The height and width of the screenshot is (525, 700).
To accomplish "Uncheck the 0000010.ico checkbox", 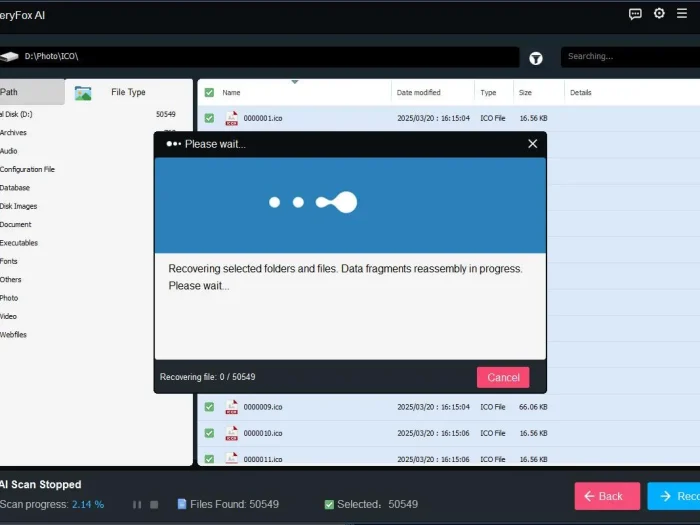I will coord(209,433).
